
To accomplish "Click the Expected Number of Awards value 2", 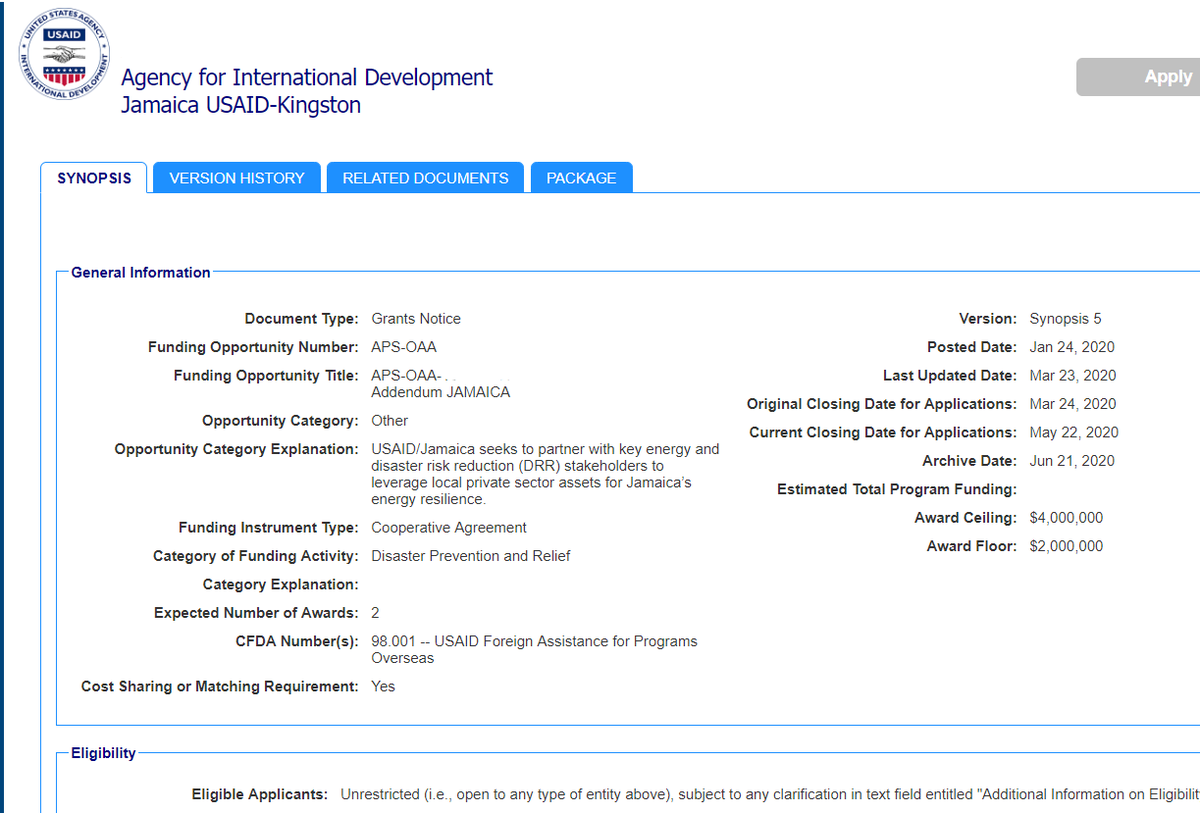I will tap(375, 613).
